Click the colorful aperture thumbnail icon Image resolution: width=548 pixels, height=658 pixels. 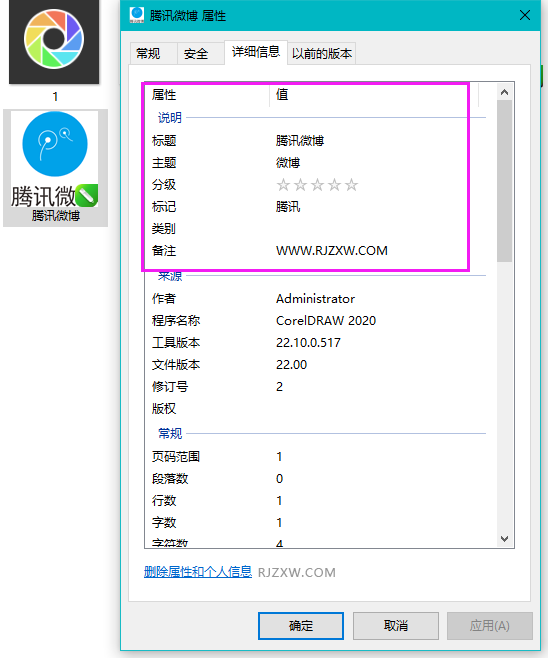tap(54, 40)
